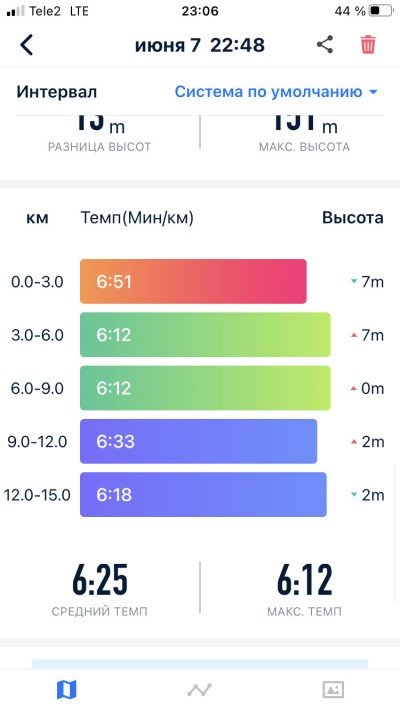The width and height of the screenshot is (400, 711).
Task: Switch to the graph chart tab
Action: [x=200, y=690]
